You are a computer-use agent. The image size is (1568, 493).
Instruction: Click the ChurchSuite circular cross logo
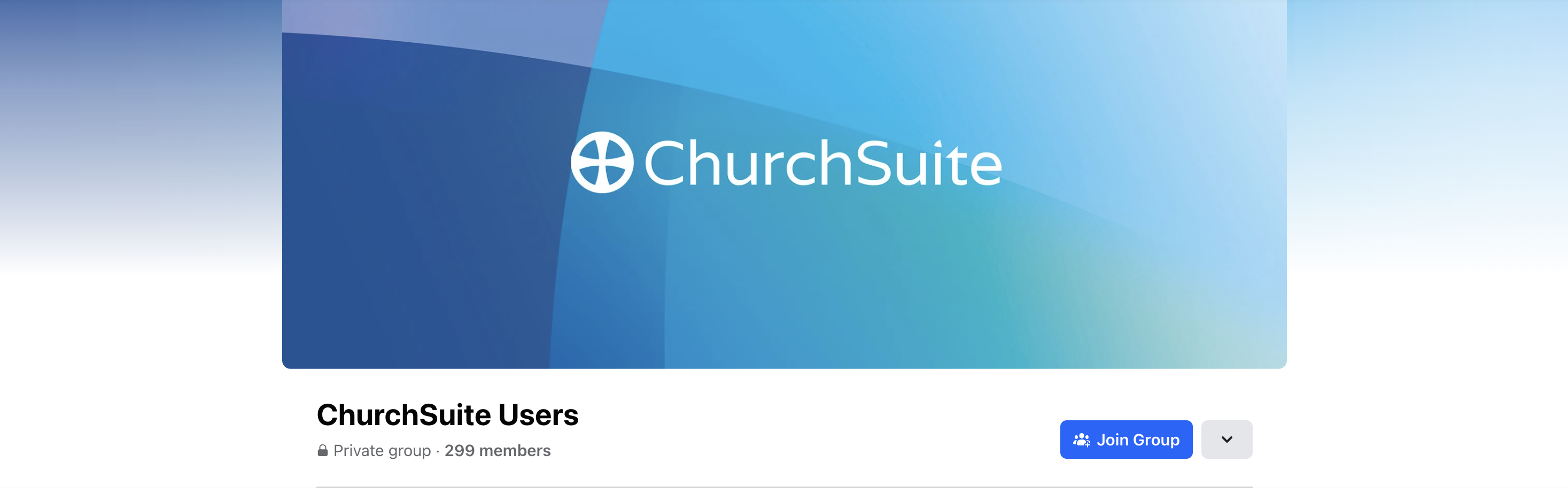pyautogui.click(x=602, y=162)
